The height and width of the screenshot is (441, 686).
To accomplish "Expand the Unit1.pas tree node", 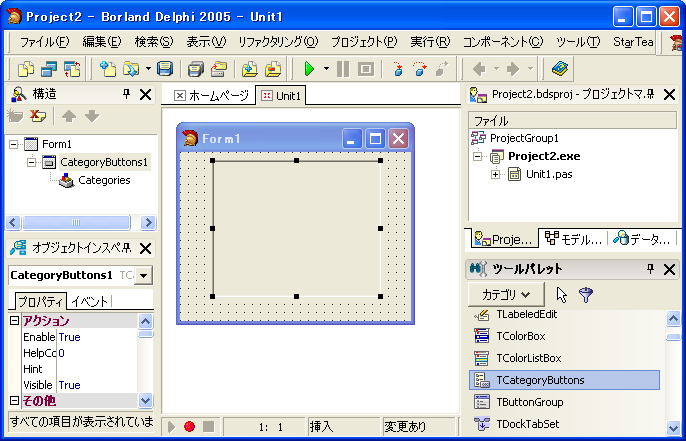I will (495, 174).
